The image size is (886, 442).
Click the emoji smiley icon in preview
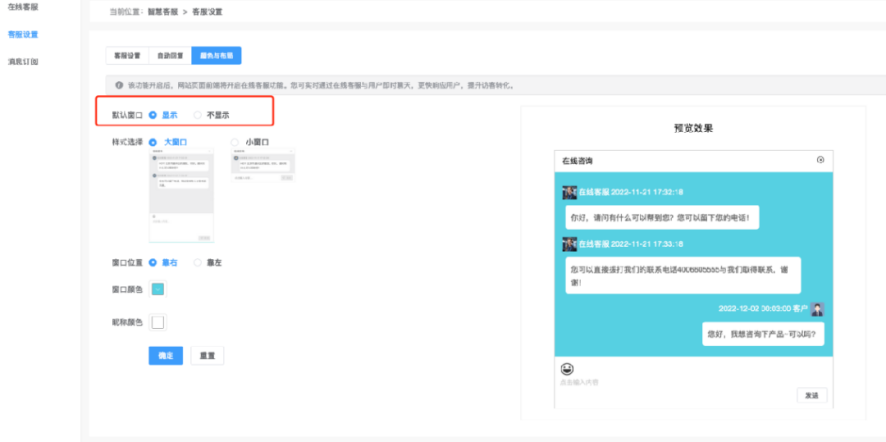[567, 369]
